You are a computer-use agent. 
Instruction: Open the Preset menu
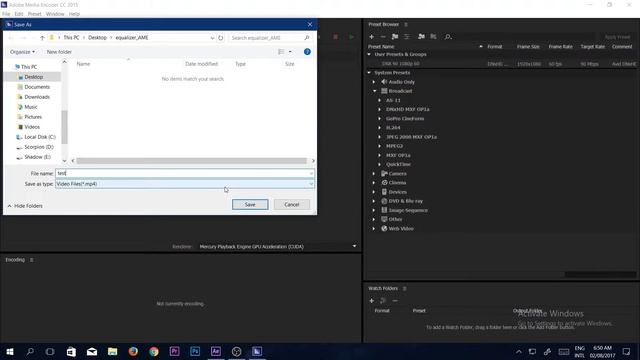tap(35, 14)
